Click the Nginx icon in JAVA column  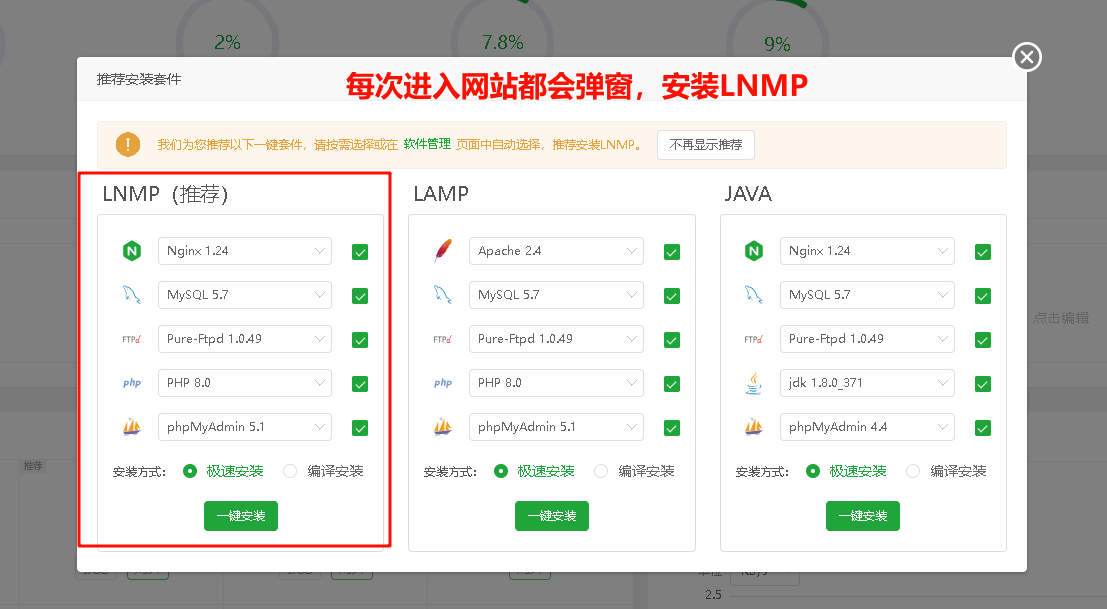coord(754,251)
